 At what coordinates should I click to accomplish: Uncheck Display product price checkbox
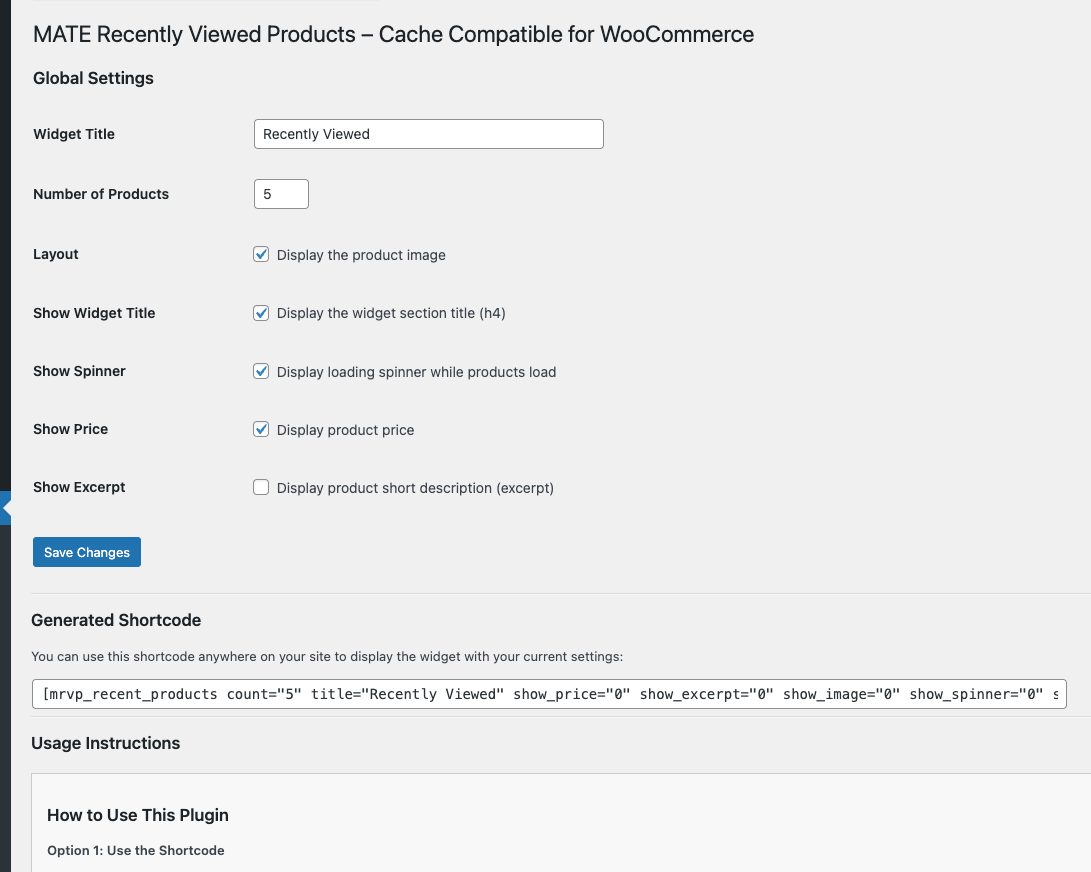click(261, 429)
